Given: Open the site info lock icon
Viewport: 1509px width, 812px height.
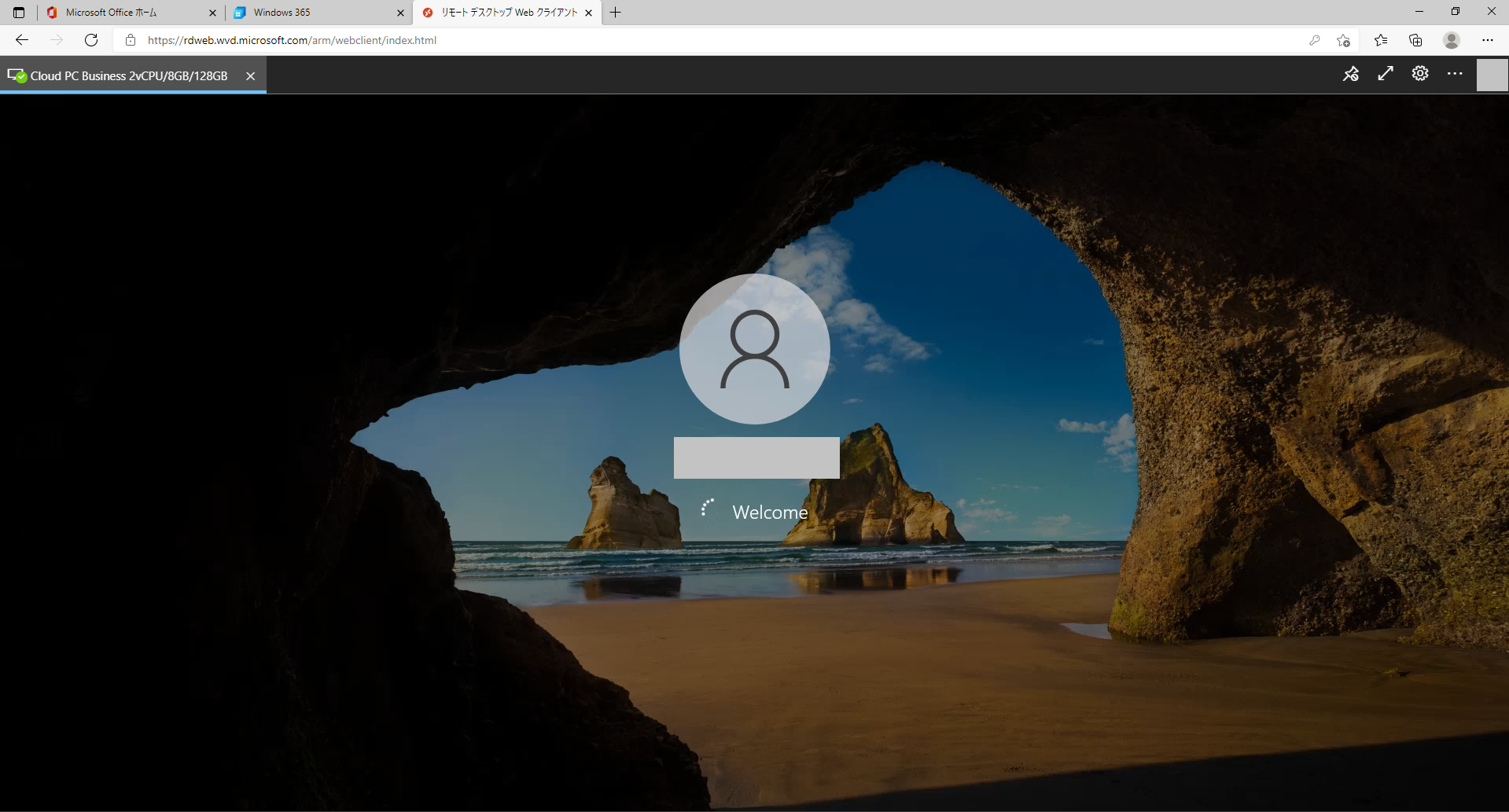Looking at the screenshot, I should [131, 40].
